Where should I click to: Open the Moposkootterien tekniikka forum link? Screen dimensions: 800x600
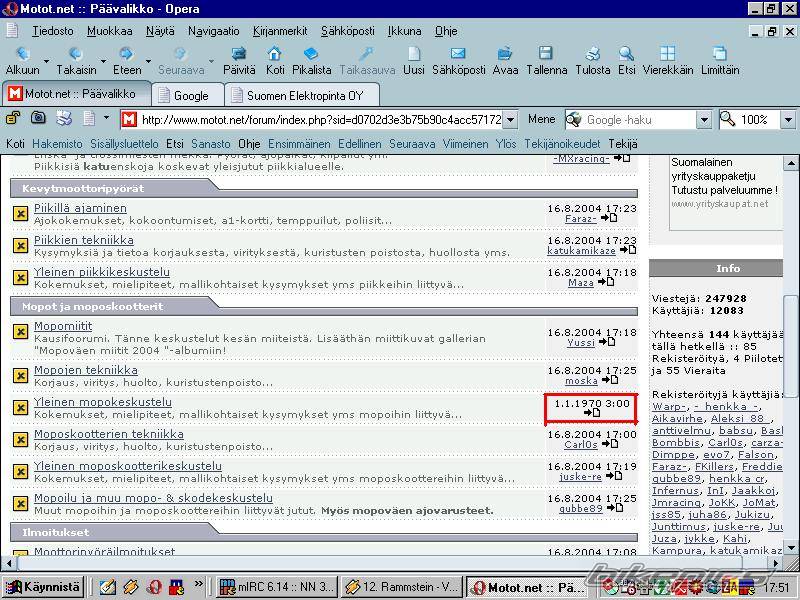point(109,435)
